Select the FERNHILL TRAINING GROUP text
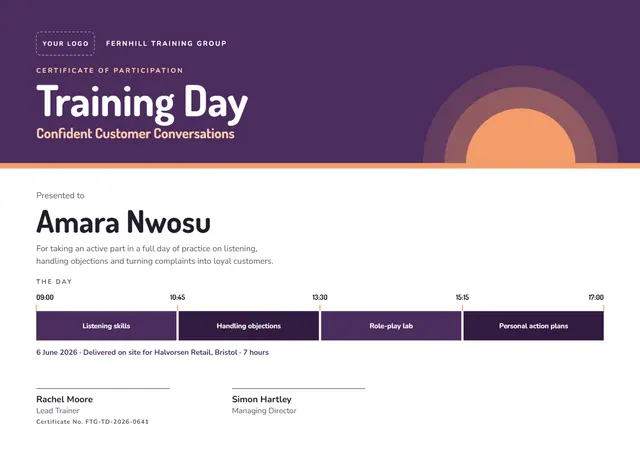This screenshot has height=453, width=640. coord(166,43)
